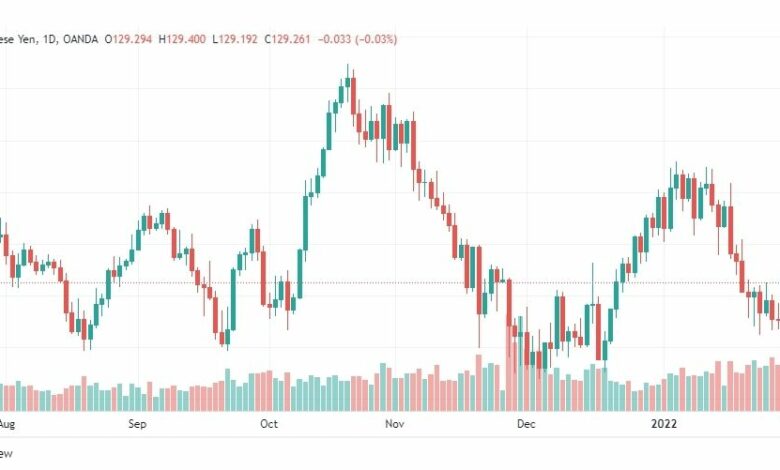
Task: Open the partially visible link below the chart
Action: tap(6, 453)
